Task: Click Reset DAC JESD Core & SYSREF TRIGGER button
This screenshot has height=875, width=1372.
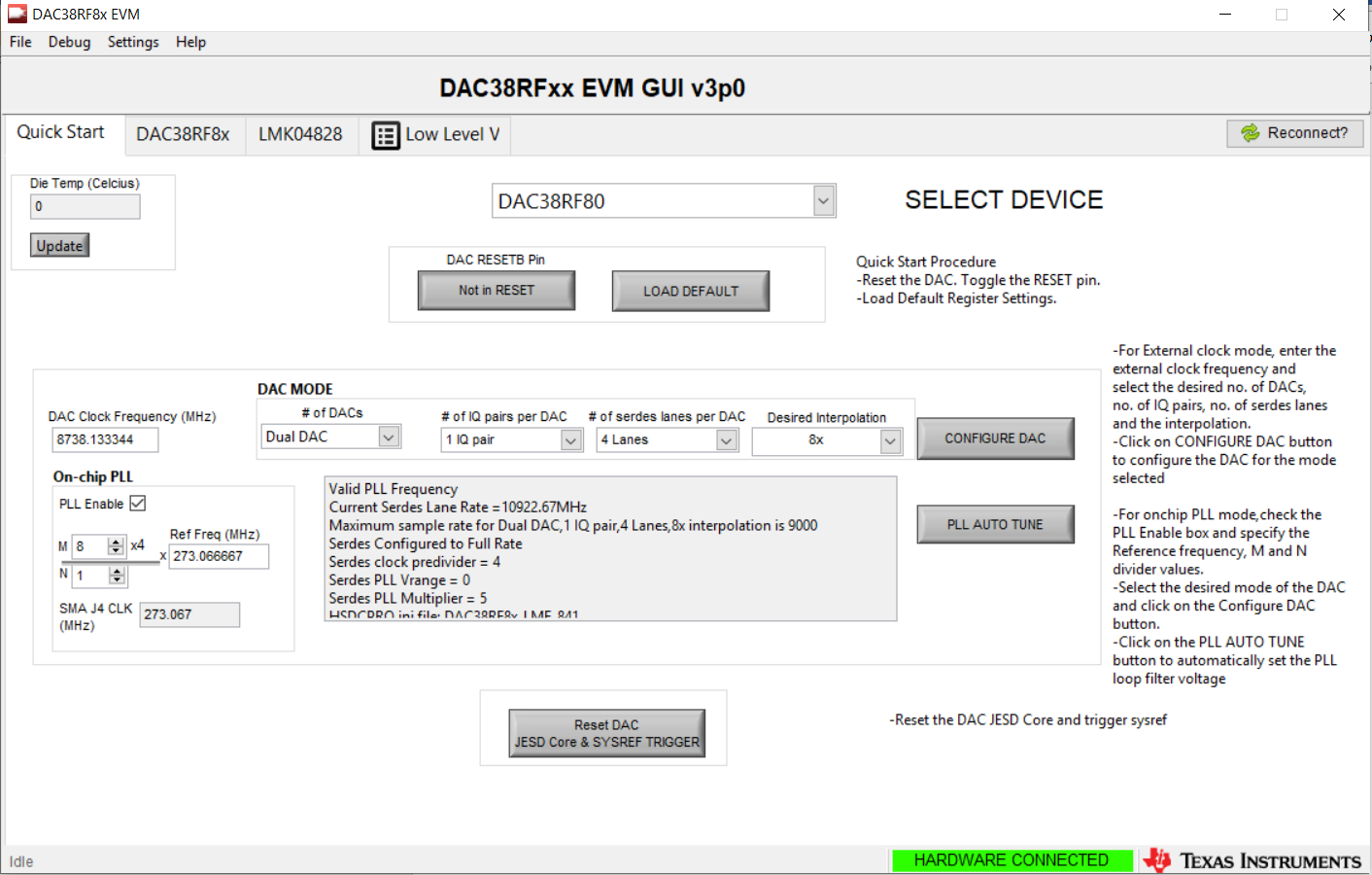Action: pyautogui.click(x=607, y=733)
